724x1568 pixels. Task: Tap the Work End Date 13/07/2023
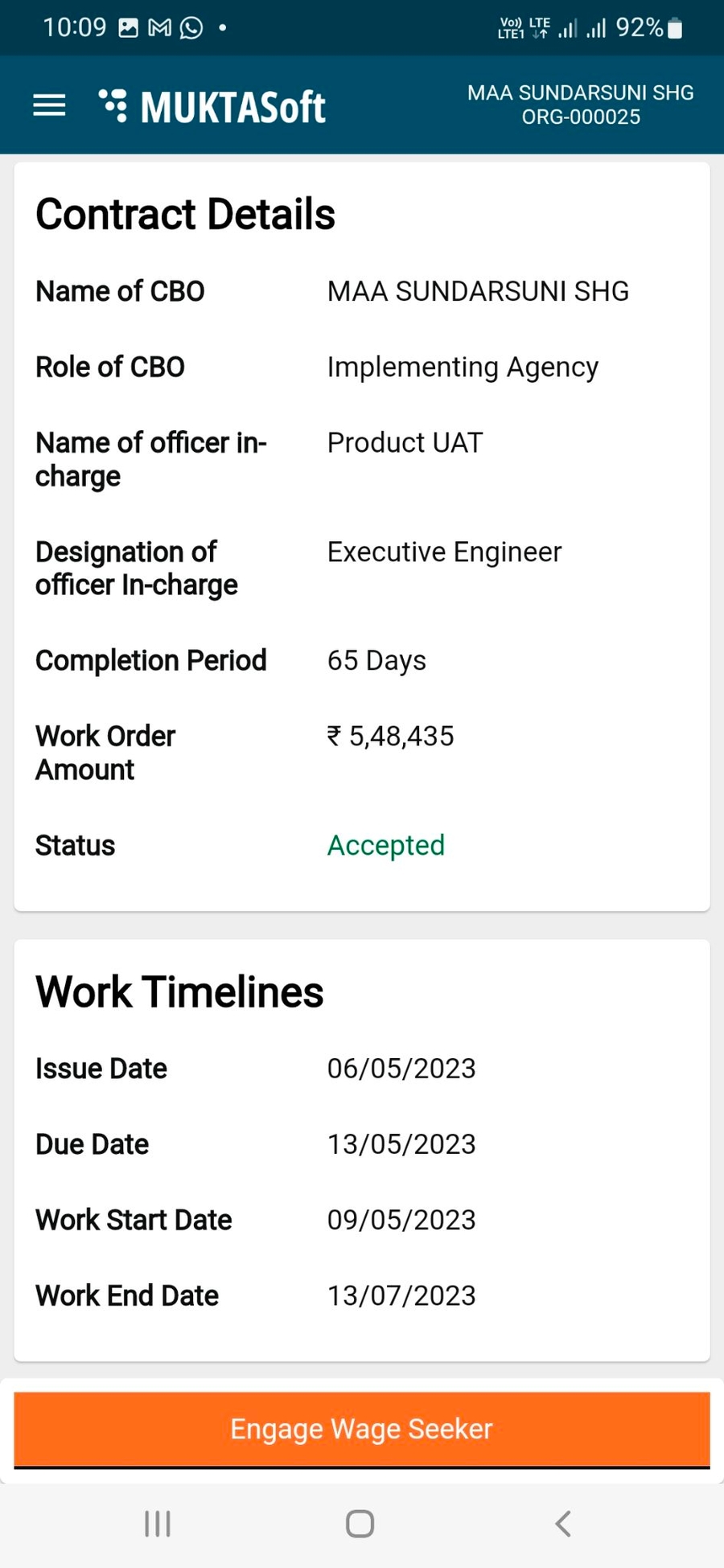click(x=401, y=1295)
